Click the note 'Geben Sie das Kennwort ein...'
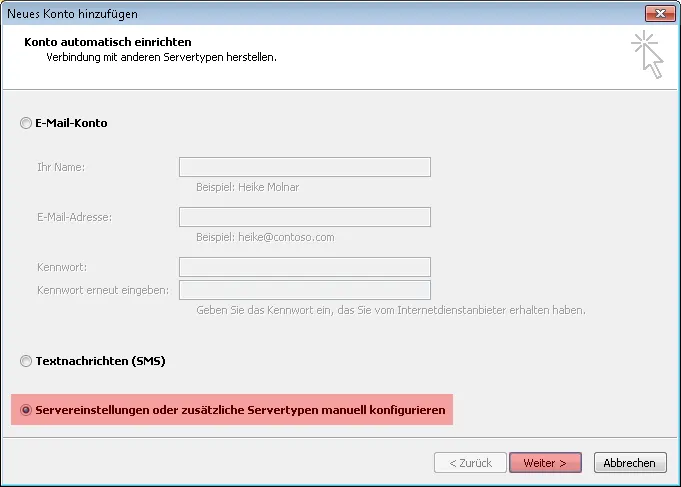Screen dimensions: 681x487 tap(391, 310)
